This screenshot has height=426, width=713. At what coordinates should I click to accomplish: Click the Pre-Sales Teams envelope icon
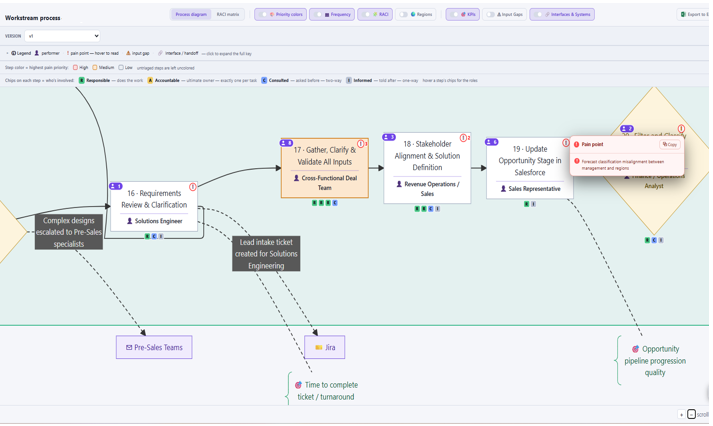click(x=129, y=347)
